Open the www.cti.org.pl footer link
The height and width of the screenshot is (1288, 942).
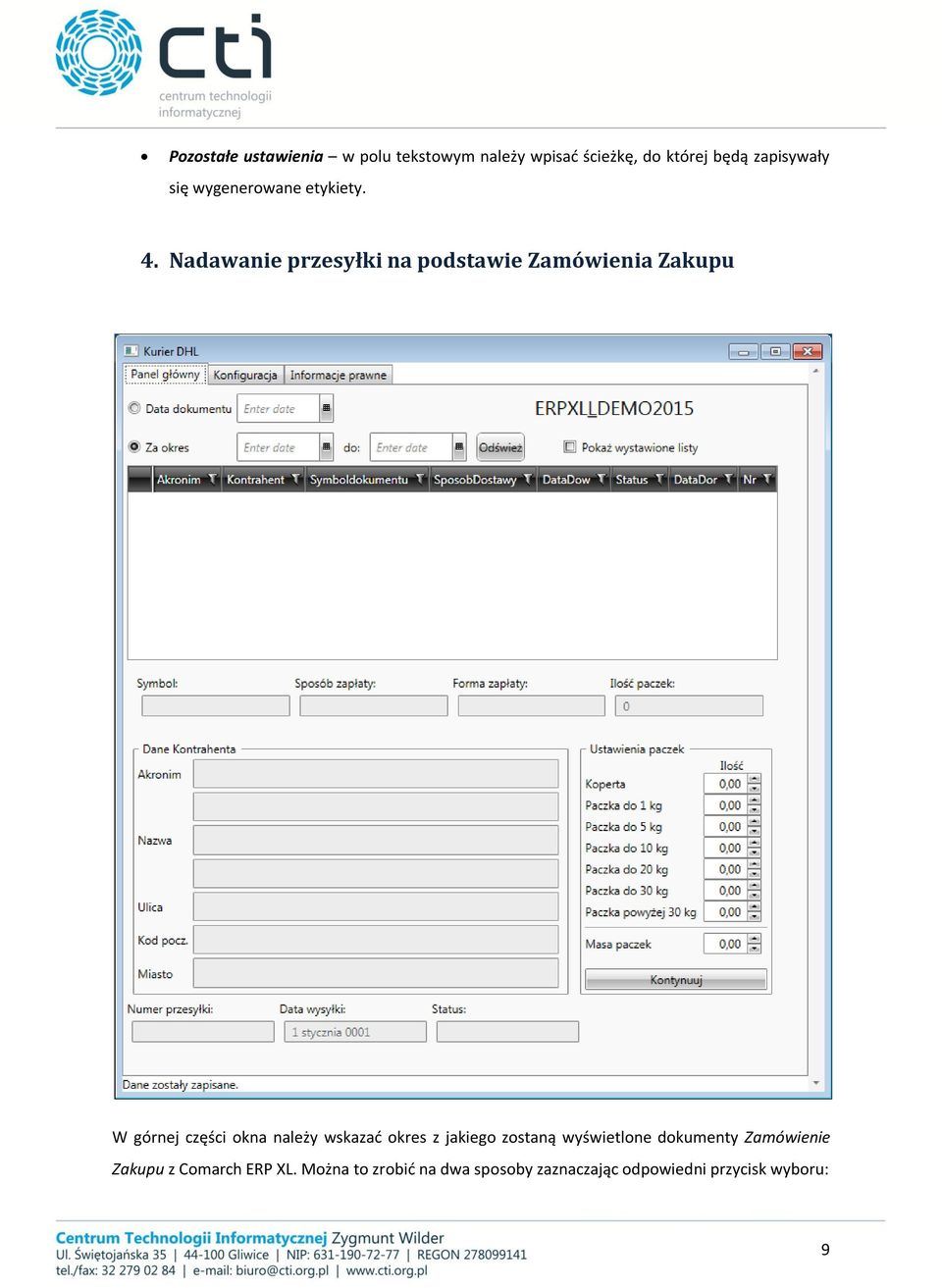(387, 1270)
